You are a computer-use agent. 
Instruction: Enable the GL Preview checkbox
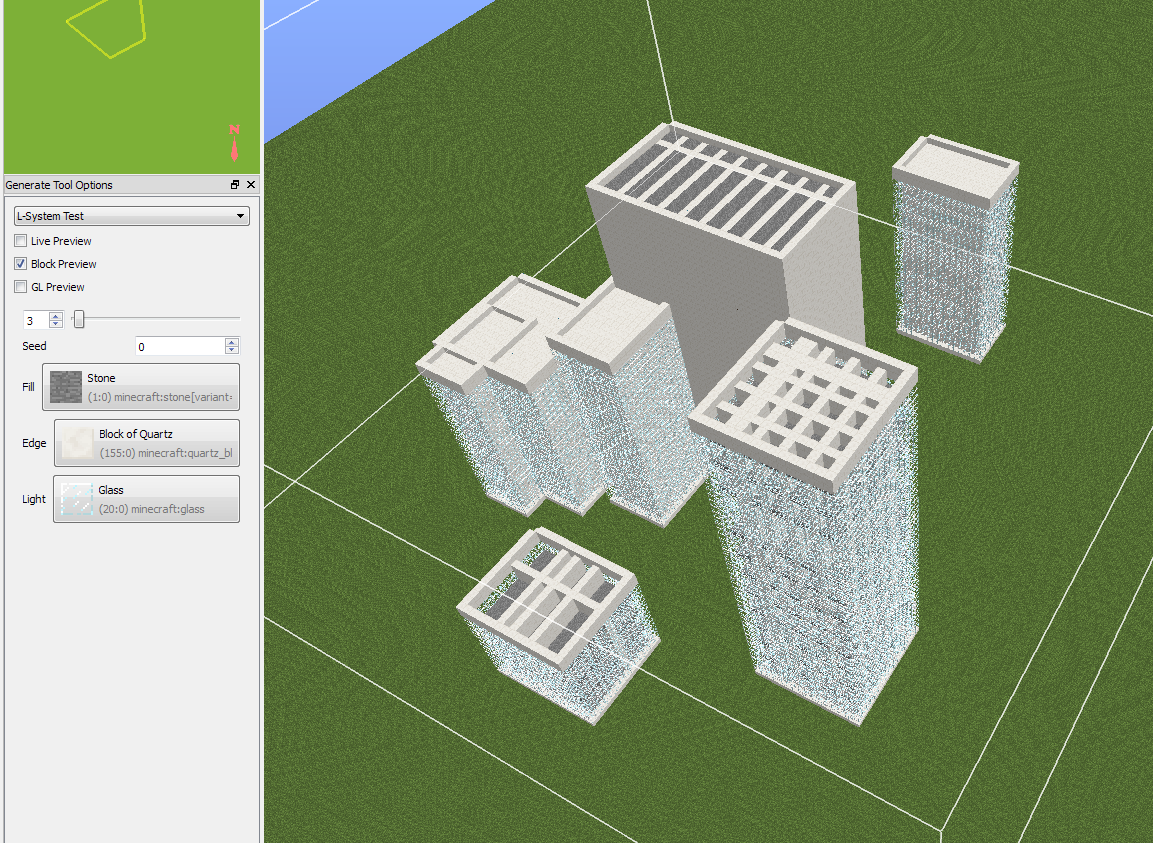(x=21, y=287)
